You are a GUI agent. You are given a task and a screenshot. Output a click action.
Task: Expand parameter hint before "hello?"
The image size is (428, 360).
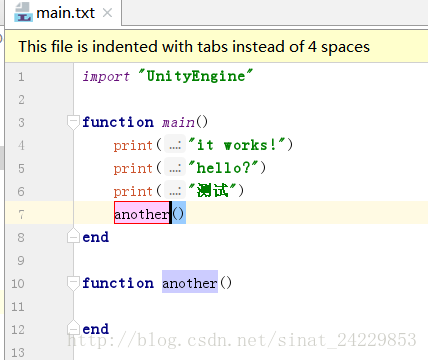coord(175,168)
